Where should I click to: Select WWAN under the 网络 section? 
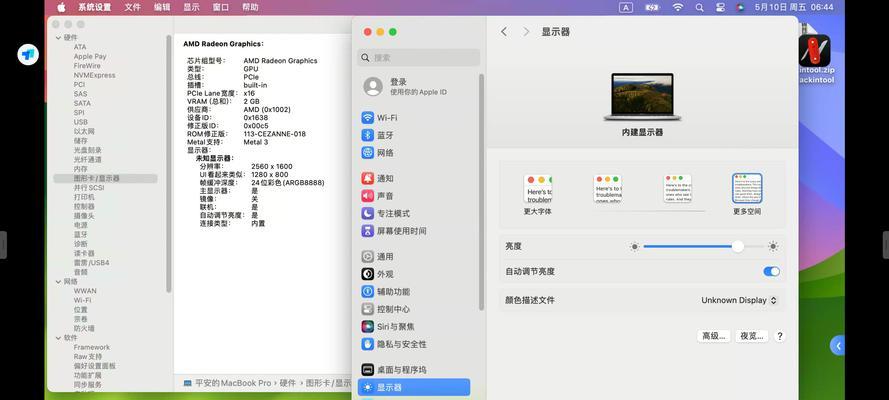pyautogui.click(x=85, y=291)
